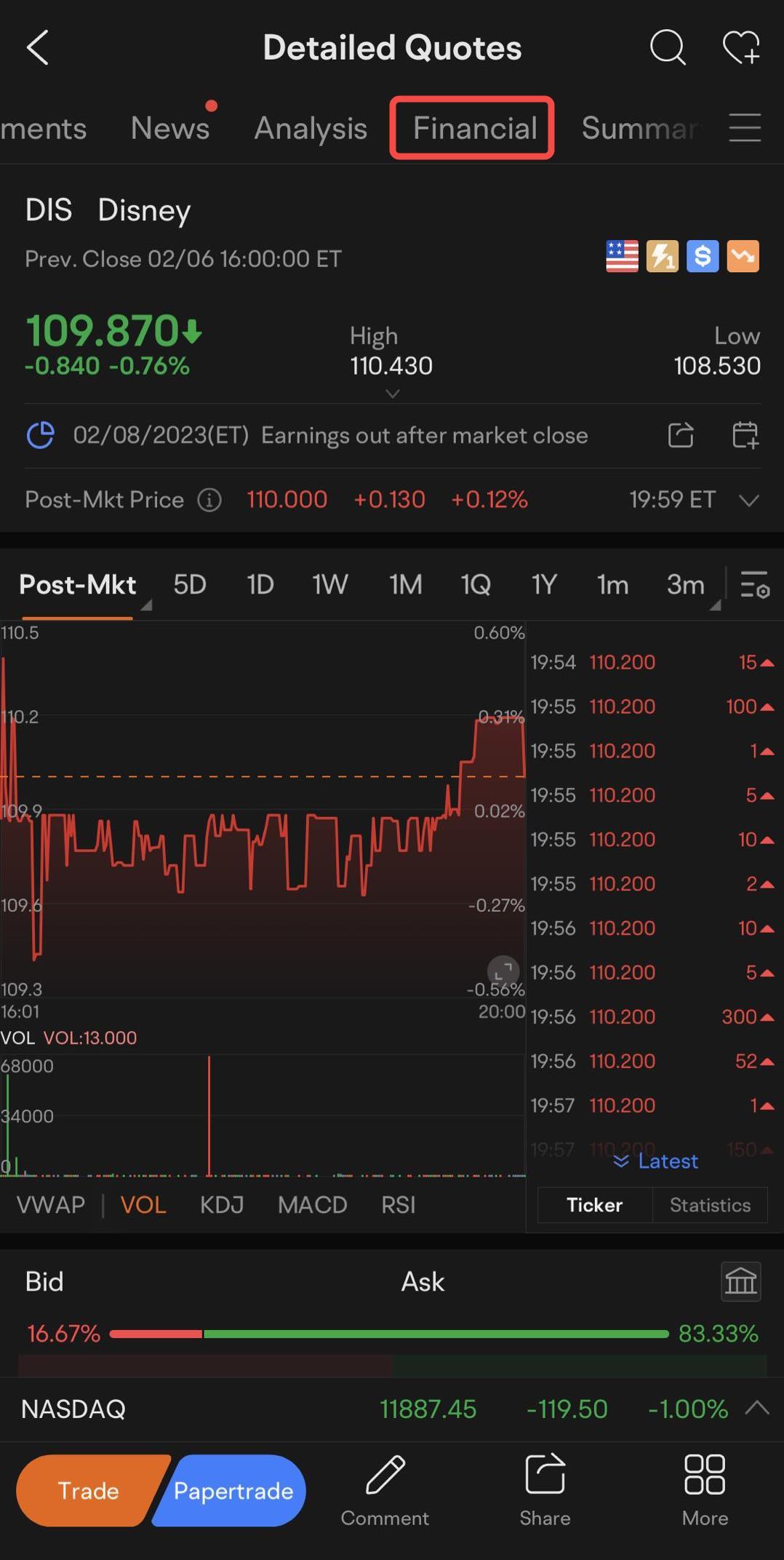The height and width of the screenshot is (1560, 784).
Task: Jump to Latest ticker entries
Action: tap(656, 1161)
